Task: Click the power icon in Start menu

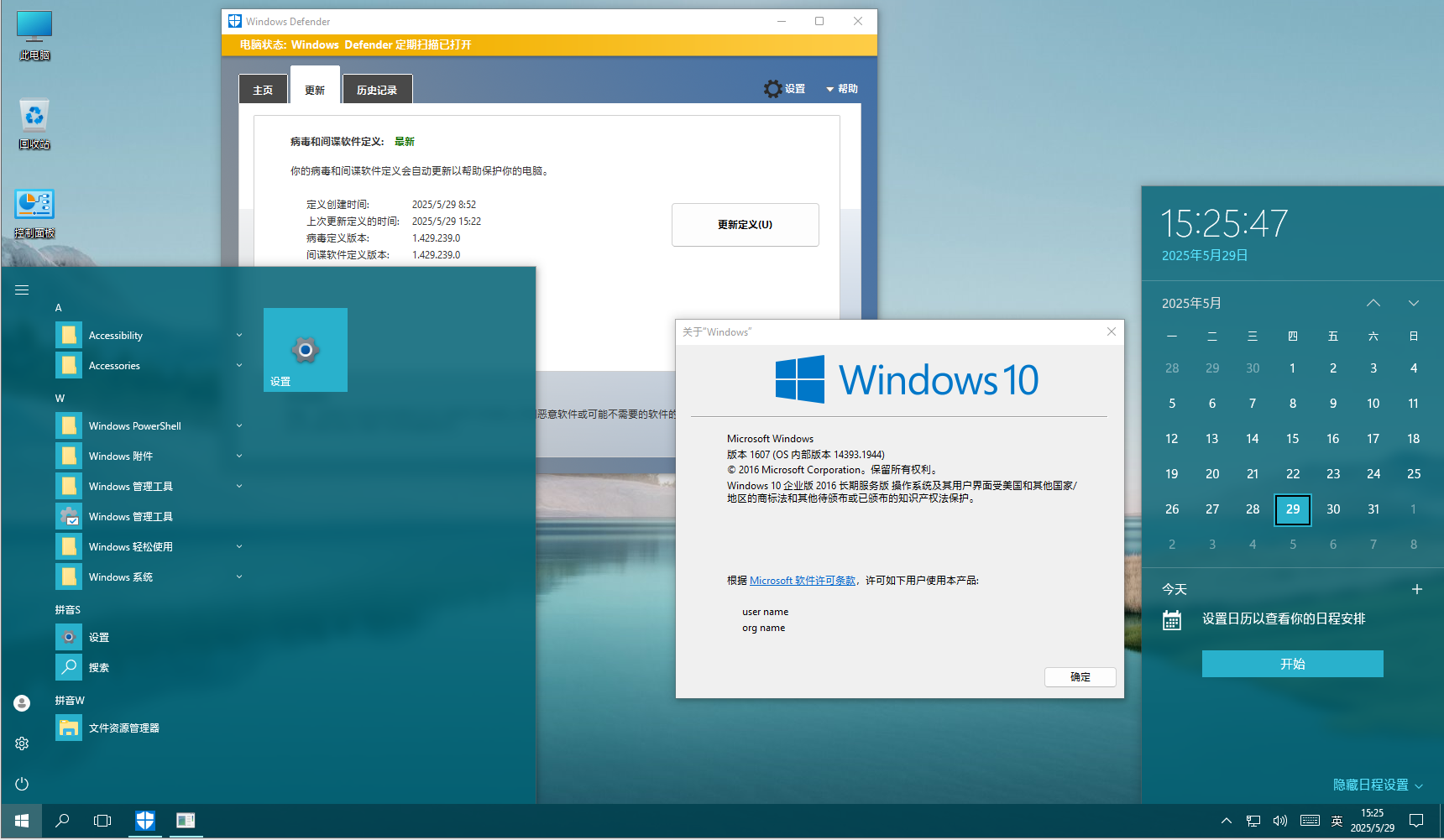Action: click(22, 784)
